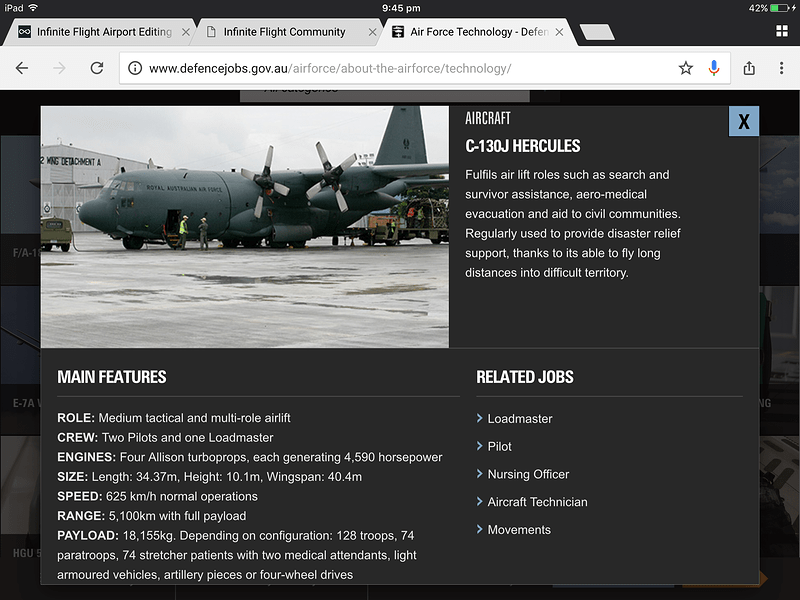The height and width of the screenshot is (600, 800).
Task: Open the share sheet icon
Action: 749,68
